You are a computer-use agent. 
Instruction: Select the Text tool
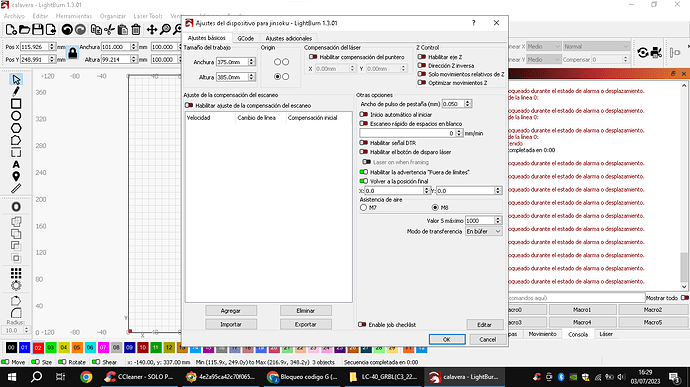coord(16,165)
